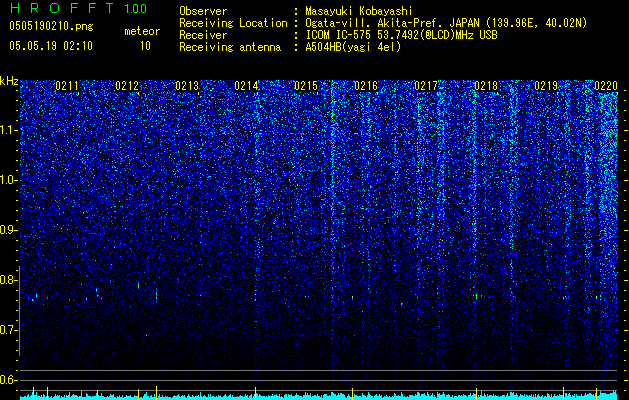This screenshot has width=629, height=400.
Task: Click the "Observer" field label
Action: 203,11
